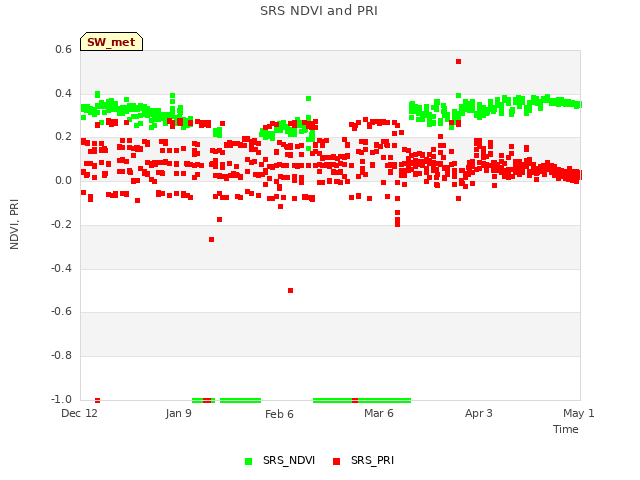640x480 pixels.
Task: Select the SRS_PRI legend label
Action: click(x=372, y=460)
